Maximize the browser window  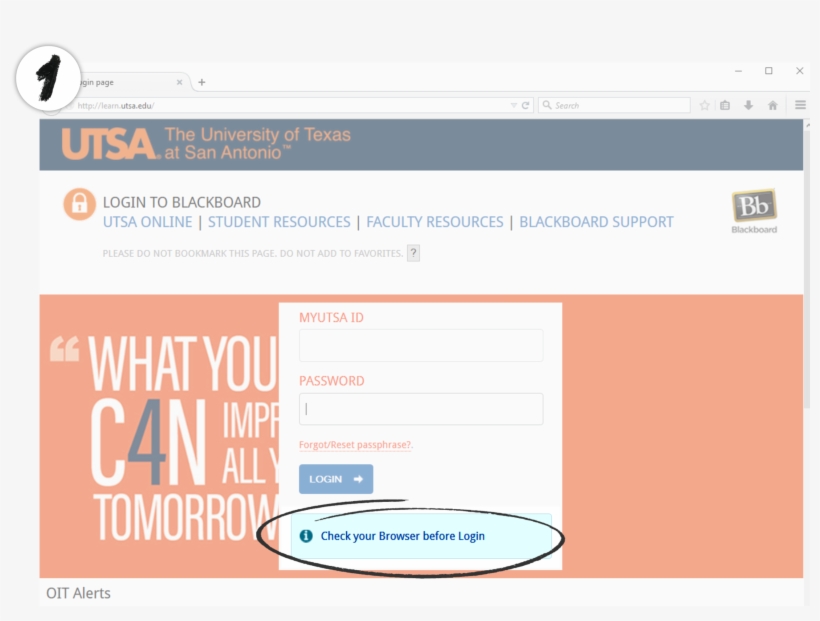coord(769,71)
